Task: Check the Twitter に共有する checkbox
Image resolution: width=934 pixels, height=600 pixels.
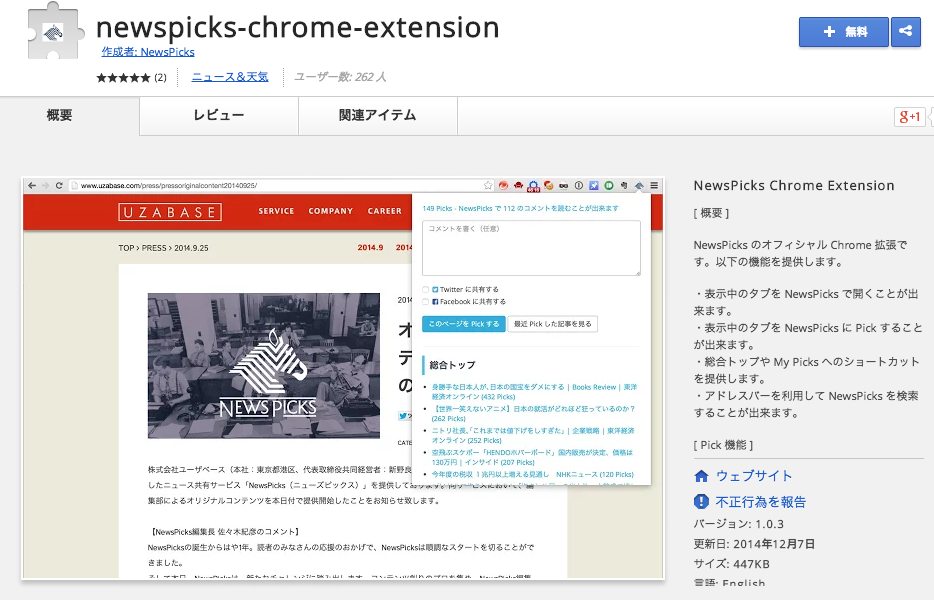Action: [426, 290]
